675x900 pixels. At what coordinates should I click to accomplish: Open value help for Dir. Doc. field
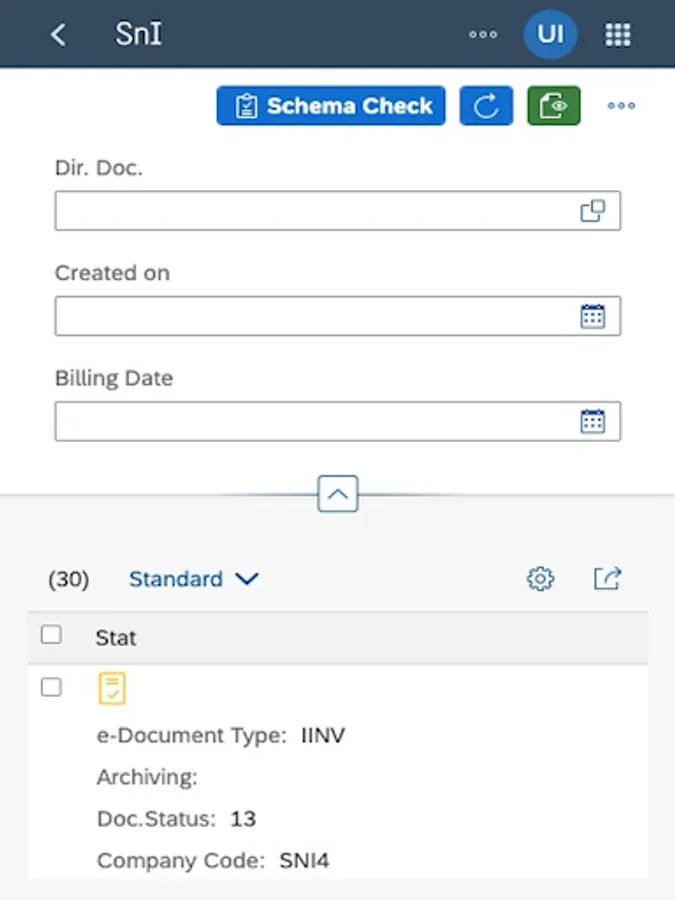pyautogui.click(x=593, y=211)
